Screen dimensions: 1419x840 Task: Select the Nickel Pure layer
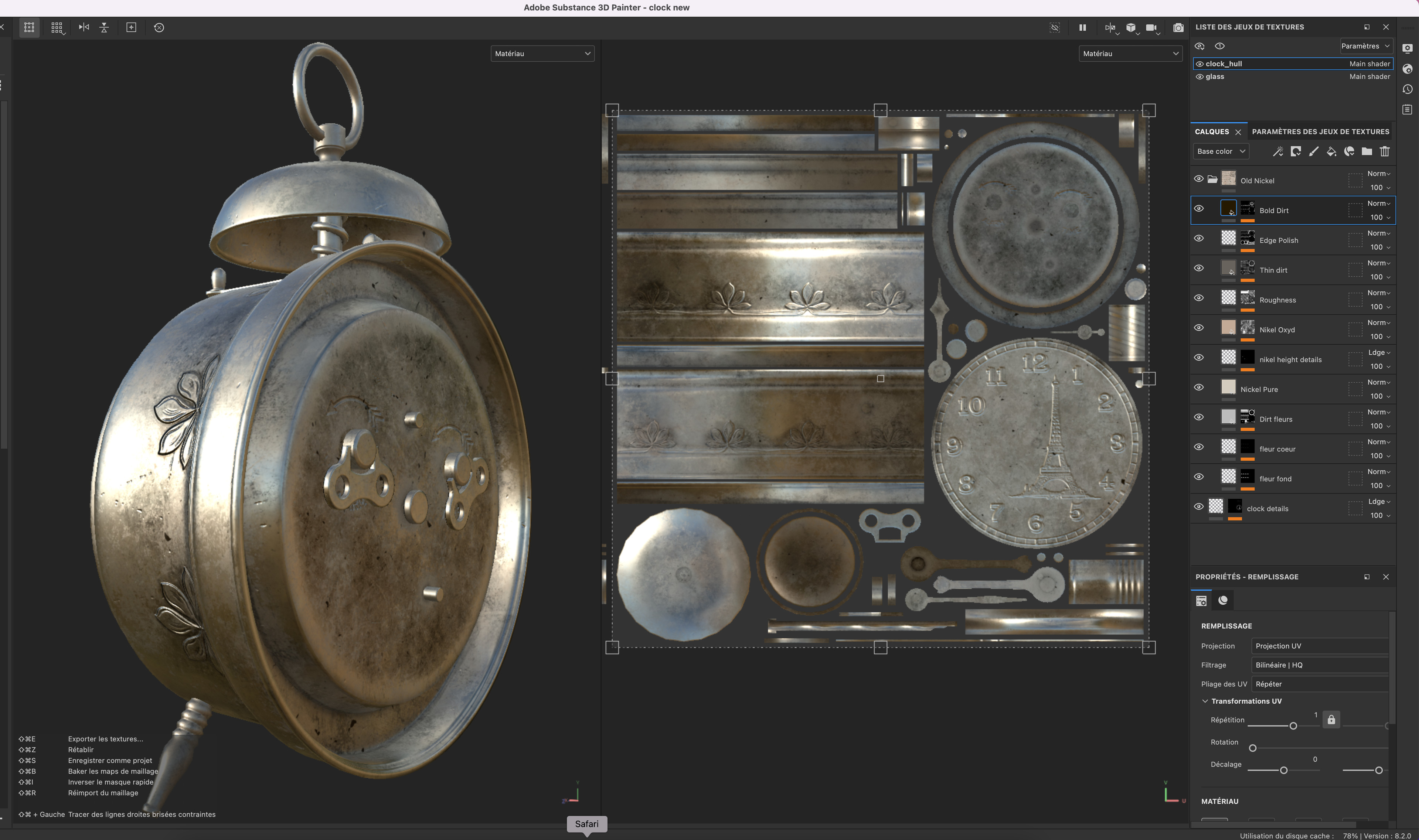pyautogui.click(x=1293, y=389)
